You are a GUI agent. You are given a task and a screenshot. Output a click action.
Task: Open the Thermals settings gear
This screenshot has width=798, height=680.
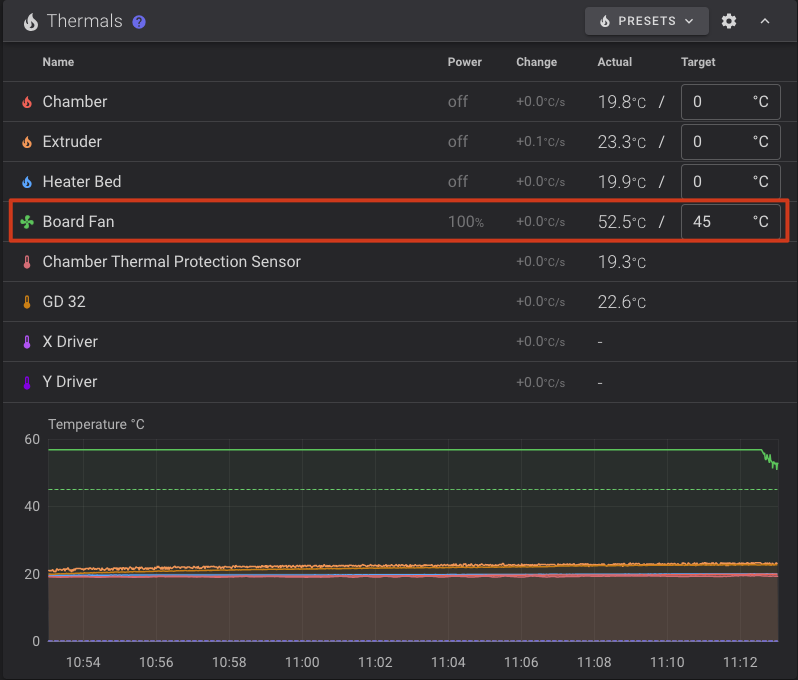(729, 21)
